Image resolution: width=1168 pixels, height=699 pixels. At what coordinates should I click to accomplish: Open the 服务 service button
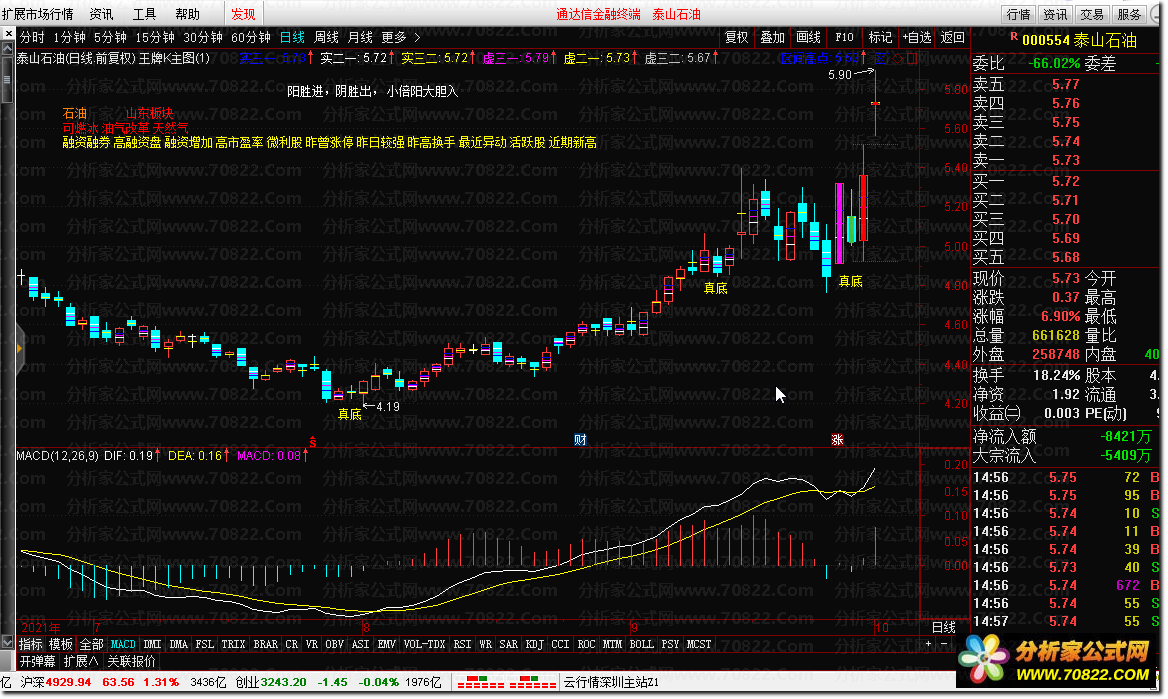click(1129, 14)
